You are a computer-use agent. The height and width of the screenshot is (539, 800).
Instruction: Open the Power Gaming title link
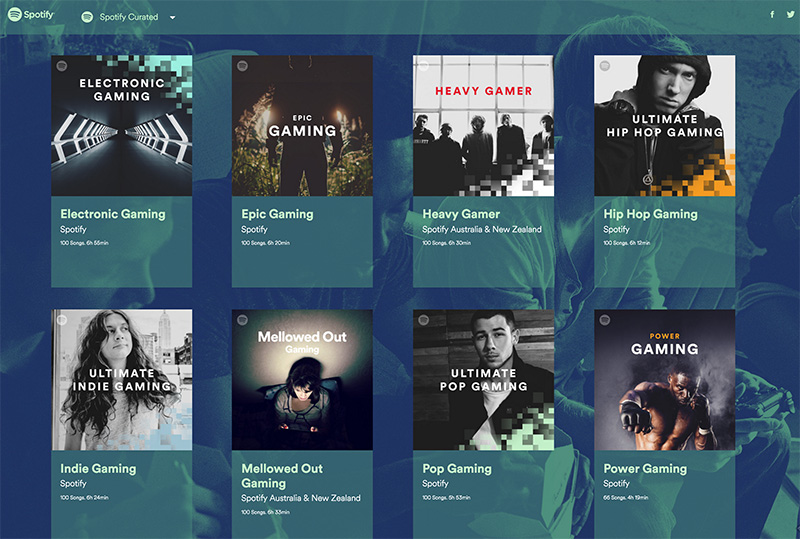pyautogui.click(x=645, y=469)
